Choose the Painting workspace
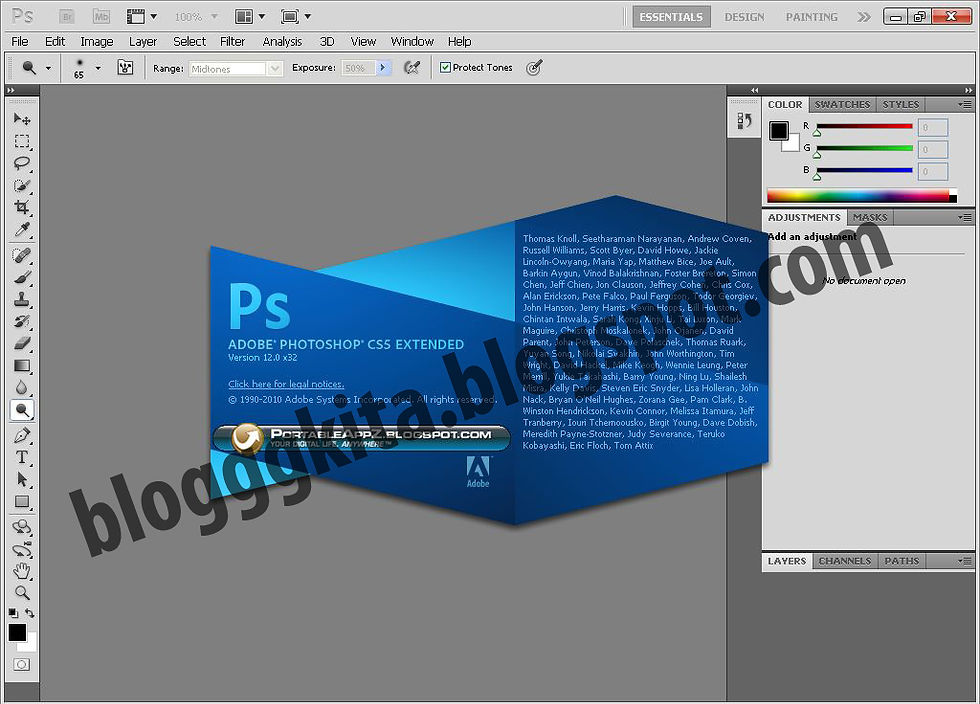The image size is (980, 704). pos(812,17)
